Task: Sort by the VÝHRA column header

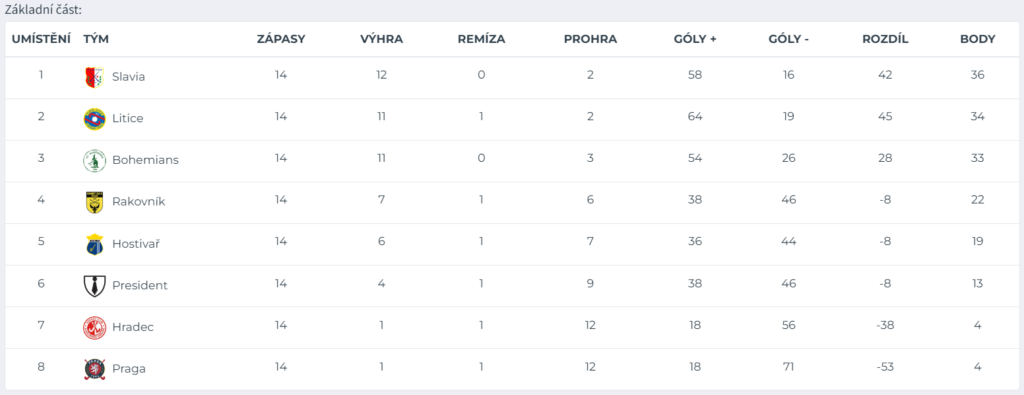Action: [x=381, y=39]
